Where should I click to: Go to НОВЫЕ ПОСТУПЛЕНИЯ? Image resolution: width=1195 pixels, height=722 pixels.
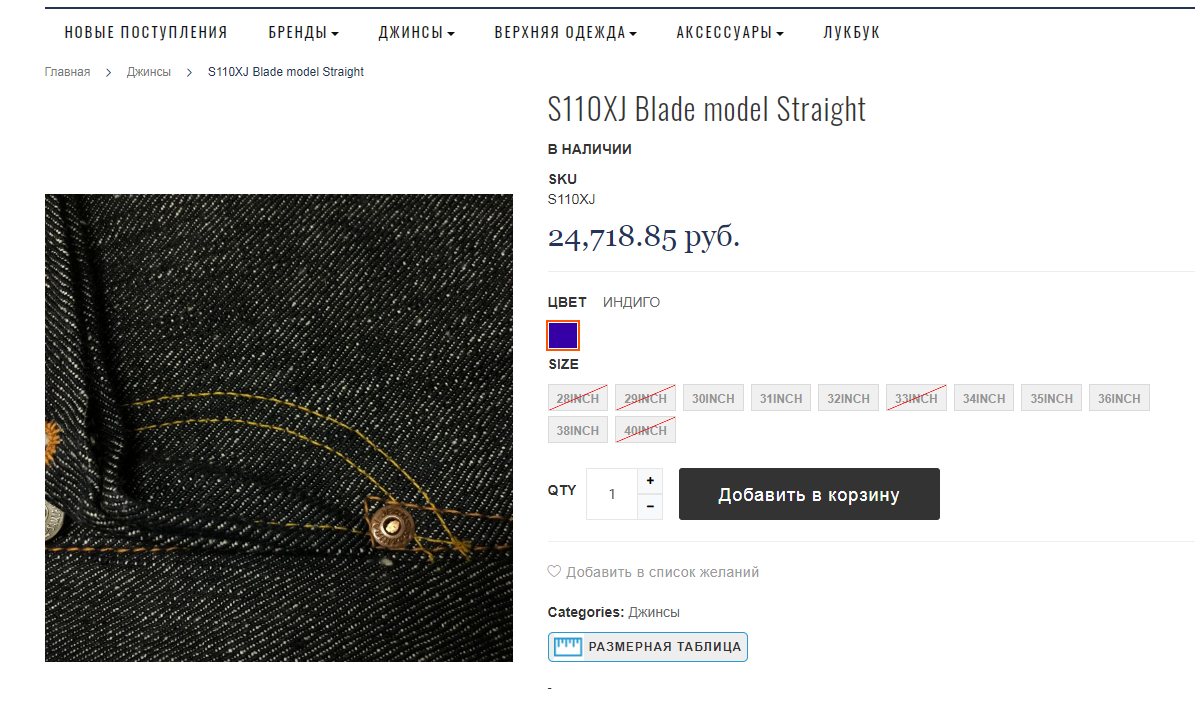click(x=146, y=33)
